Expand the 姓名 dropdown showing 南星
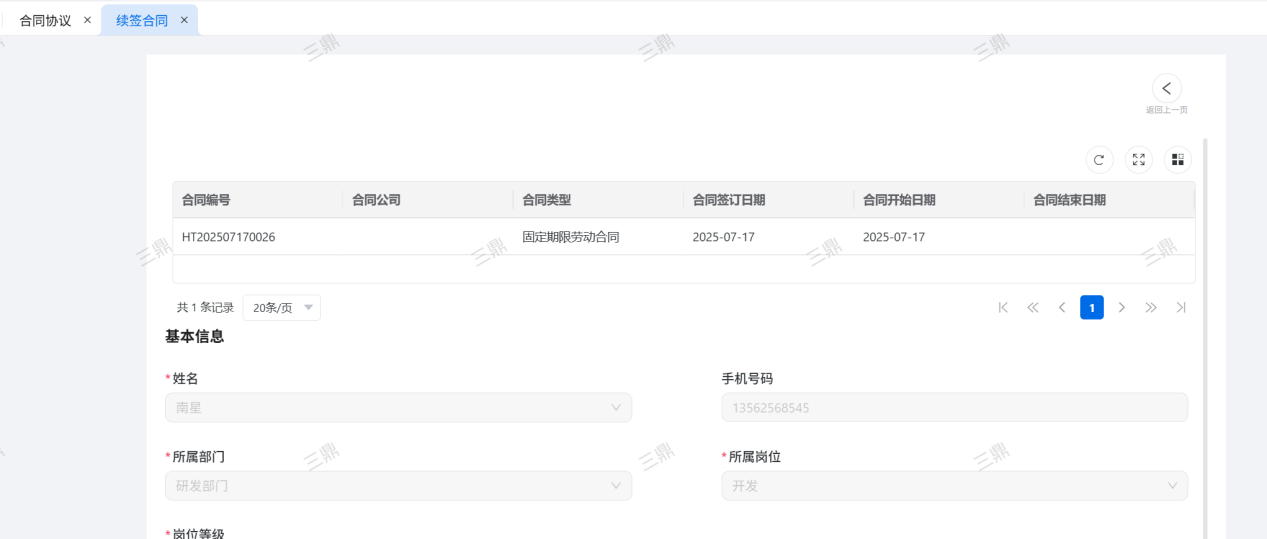The width and height of the screenshot is (1267, 539). click(398, 408)
